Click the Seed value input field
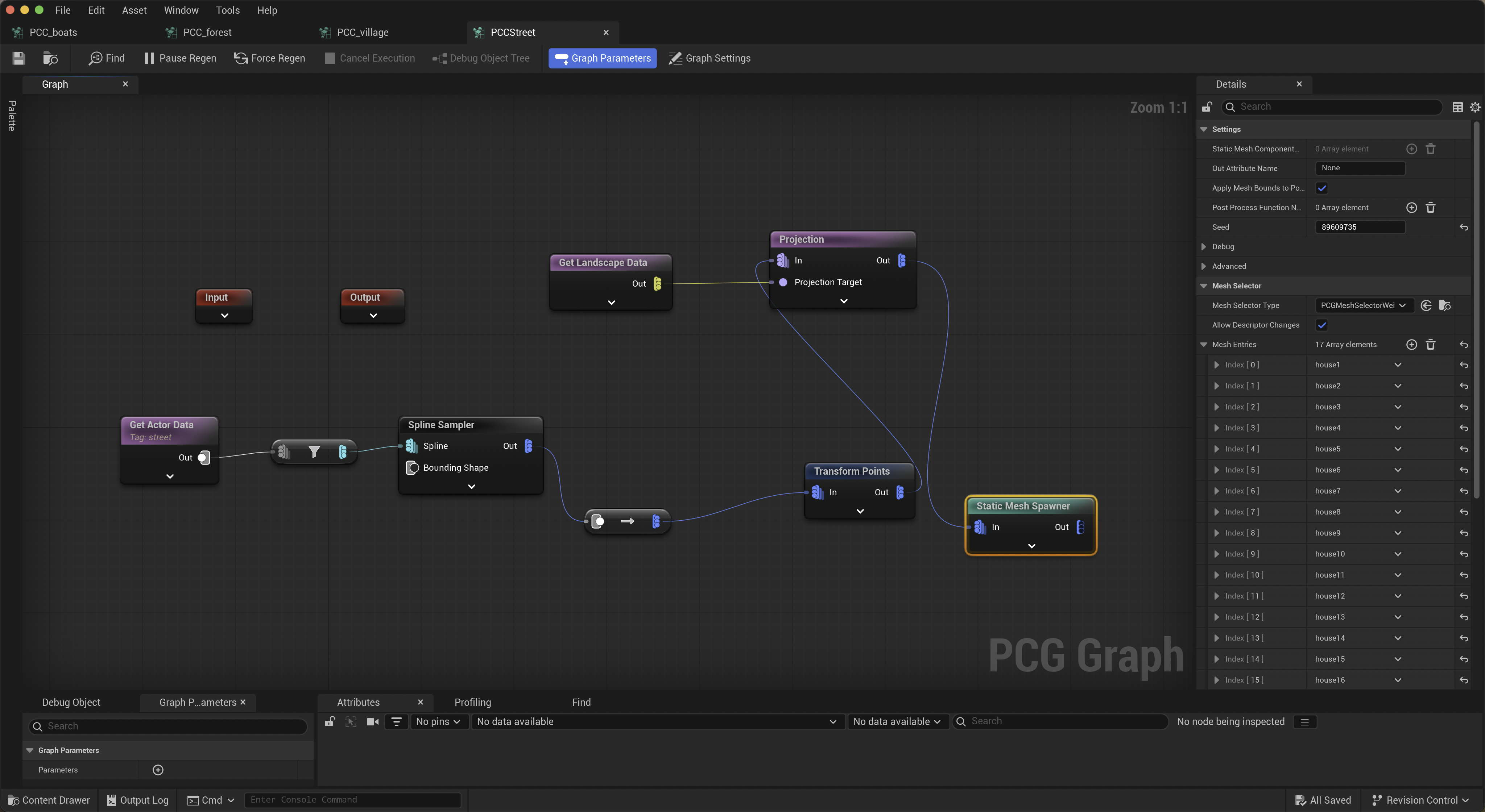 (x=1359, y=227)
